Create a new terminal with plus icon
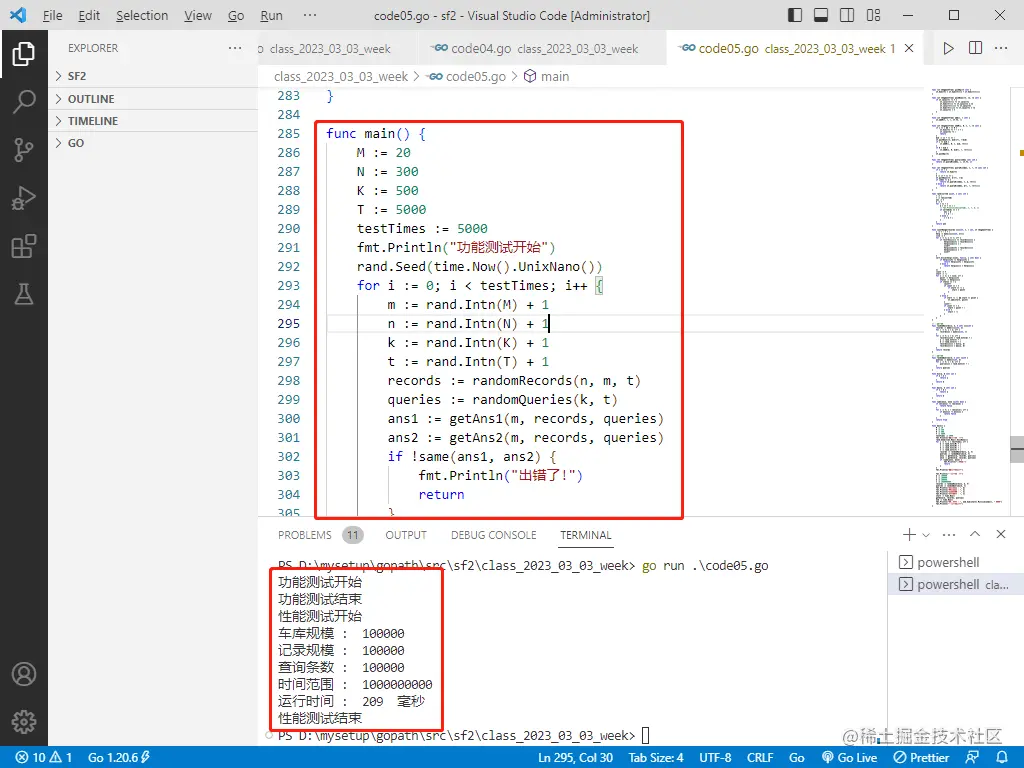1024x768 pixels. (909, 535)
